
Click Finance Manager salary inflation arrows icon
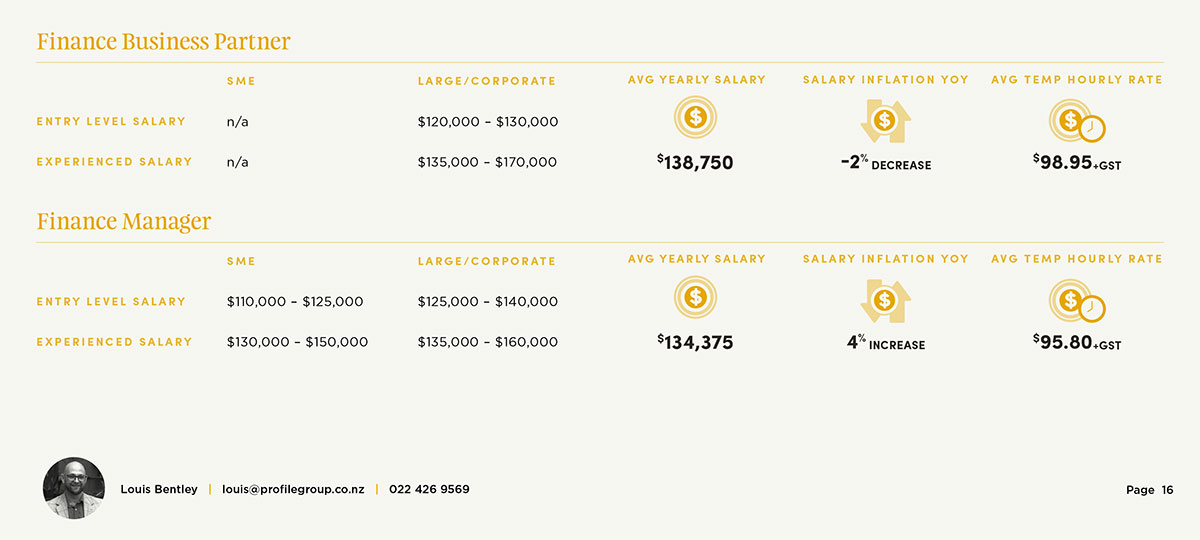point(885,300)
